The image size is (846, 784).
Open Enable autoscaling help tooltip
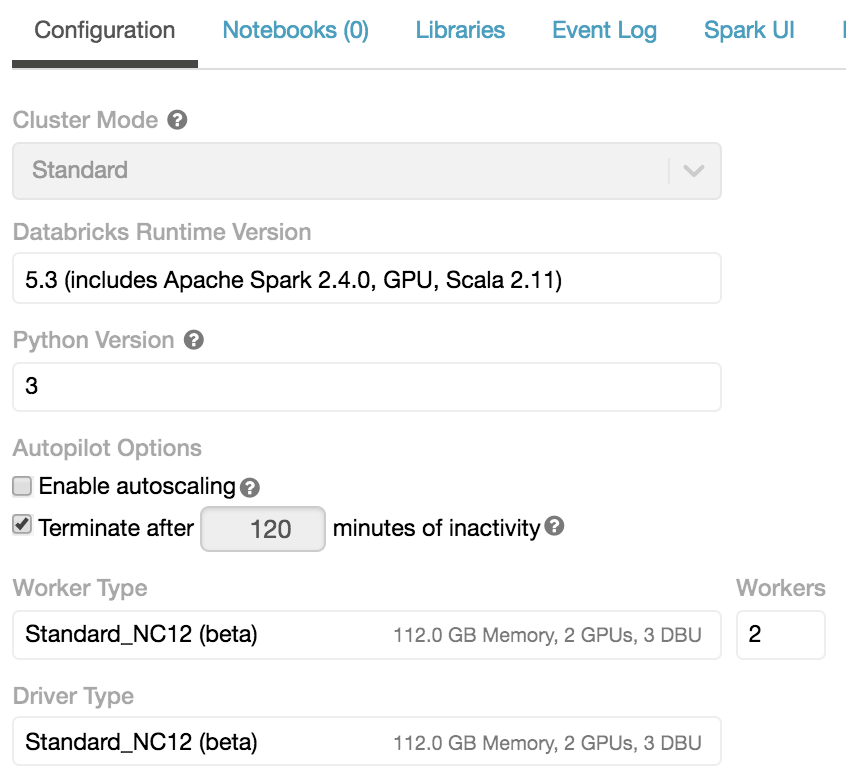point(249,488)
